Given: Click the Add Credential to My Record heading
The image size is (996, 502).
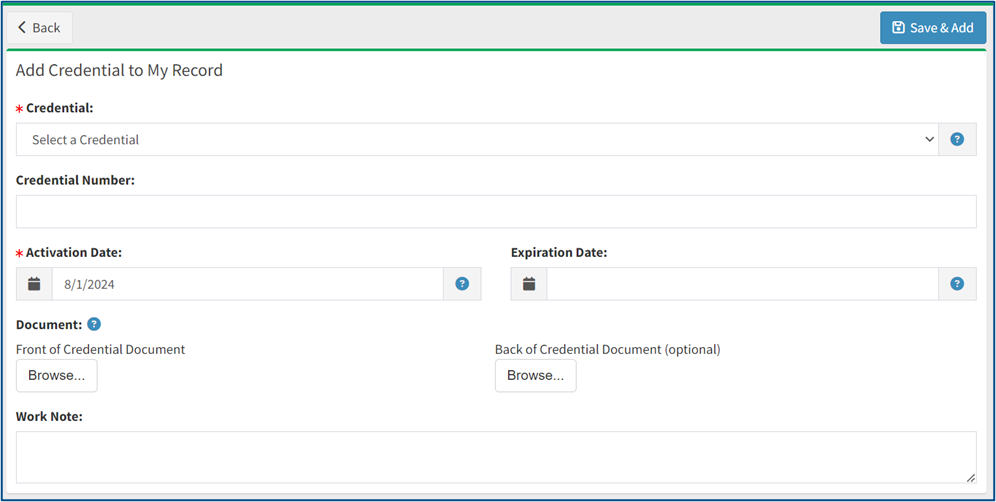Looking at the screenshot, I should click(119, 71).
